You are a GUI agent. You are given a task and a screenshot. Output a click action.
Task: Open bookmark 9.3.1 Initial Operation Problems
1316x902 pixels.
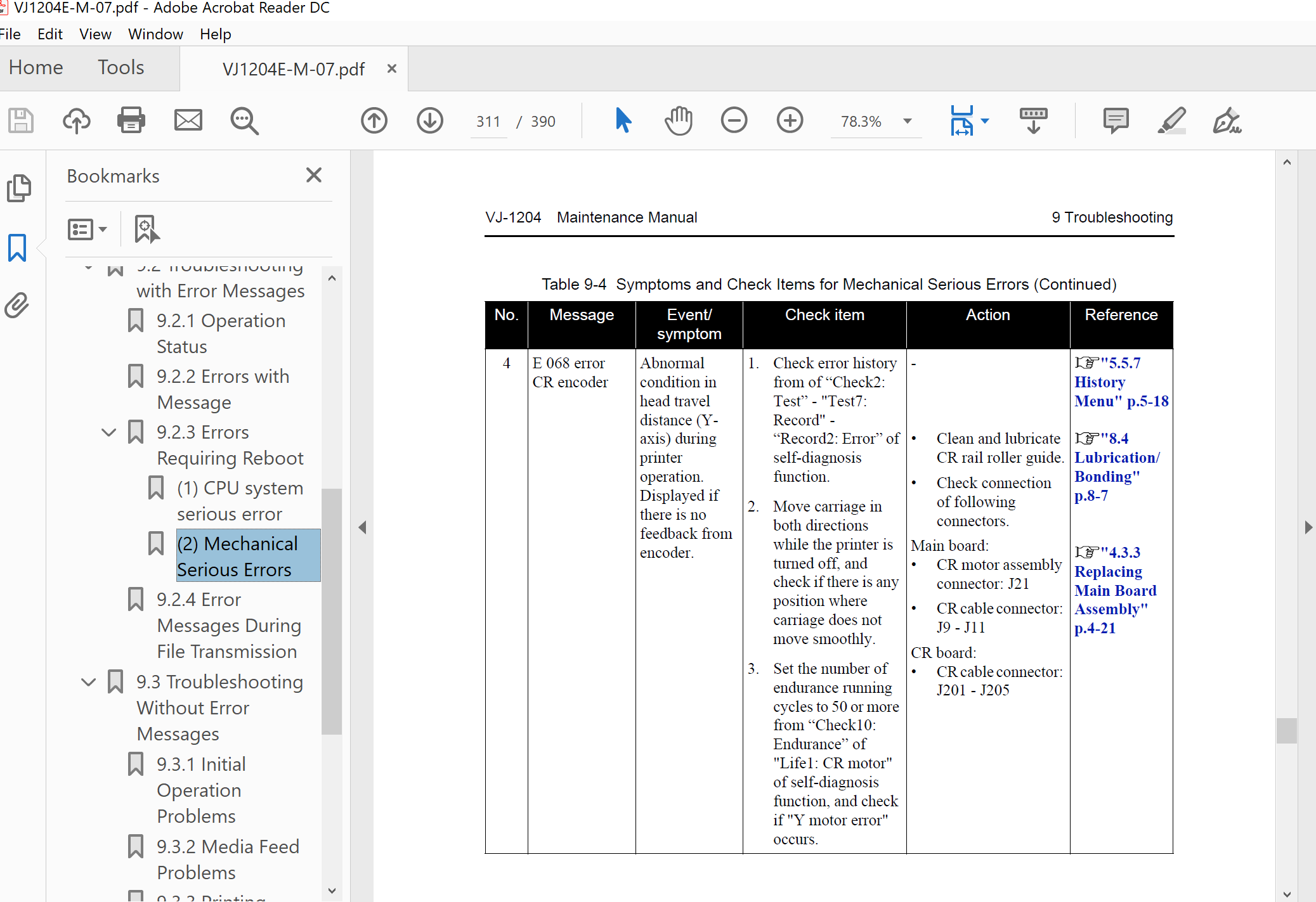click(x=201, y=790)
